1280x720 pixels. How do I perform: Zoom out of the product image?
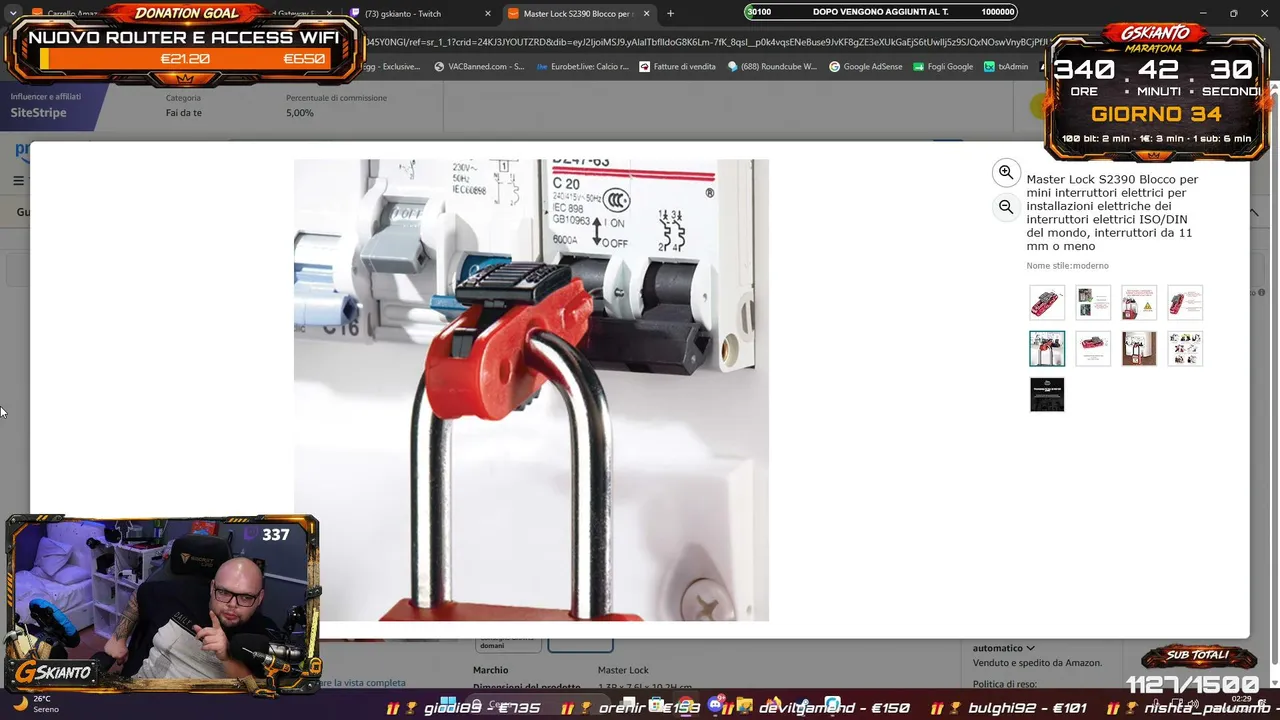pos(1006,207)
